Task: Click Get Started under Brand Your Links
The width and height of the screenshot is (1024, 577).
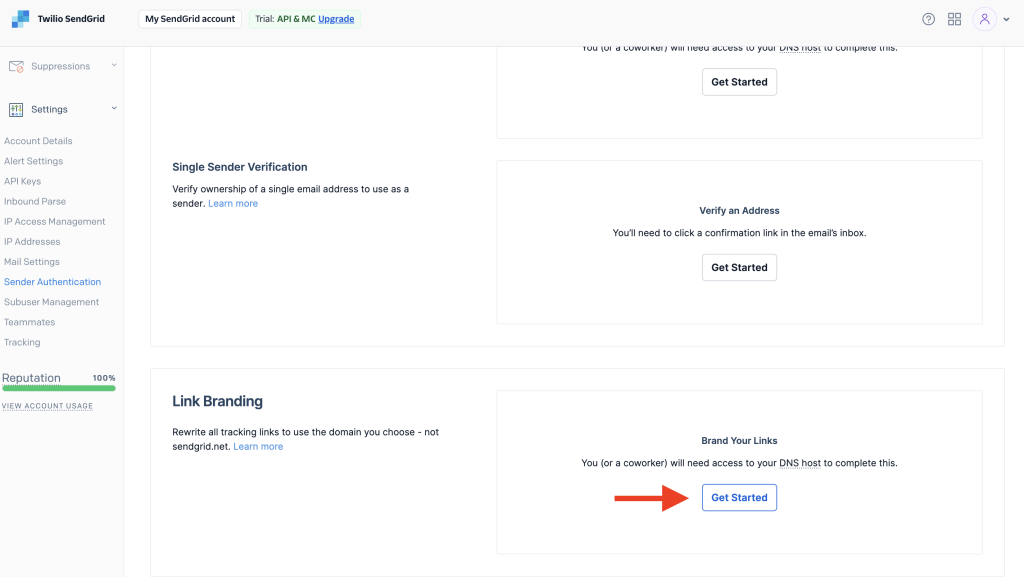Action: [739, 498]
